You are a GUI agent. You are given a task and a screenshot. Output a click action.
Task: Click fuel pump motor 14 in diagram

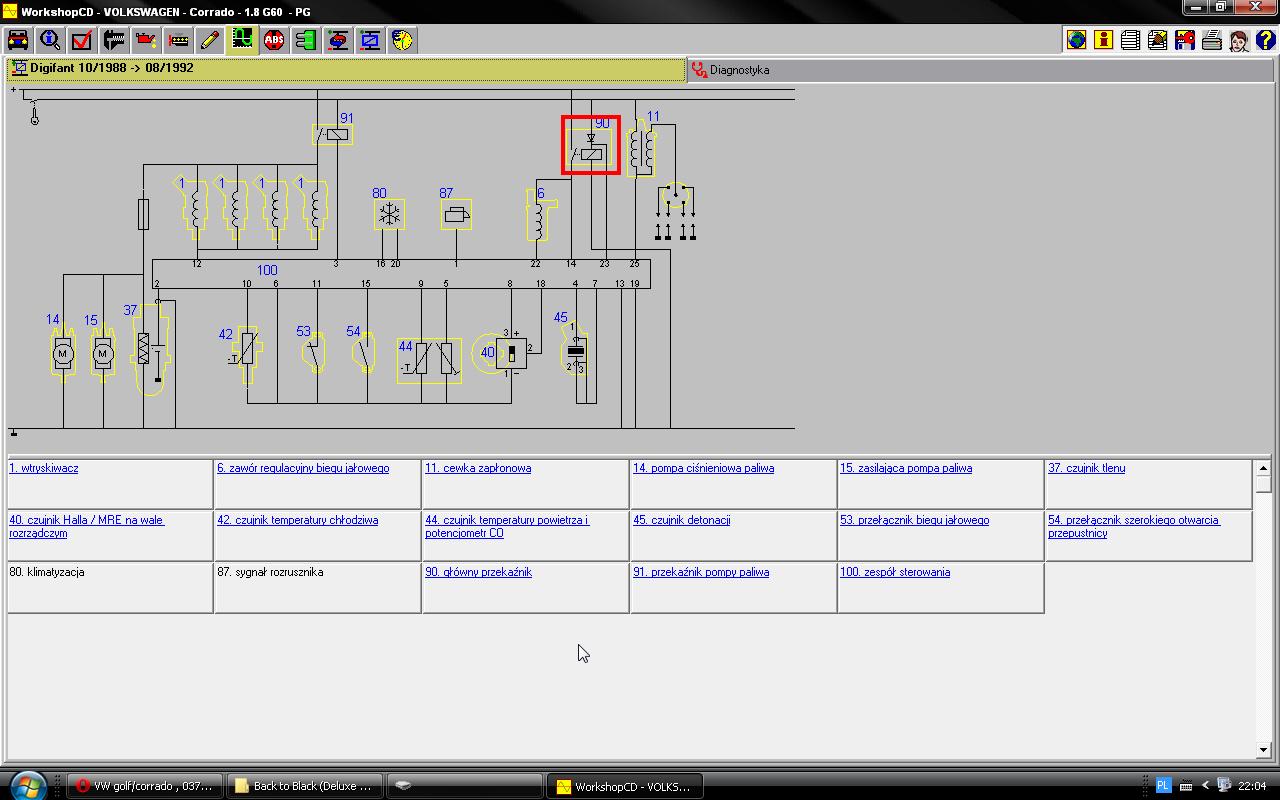63,353
